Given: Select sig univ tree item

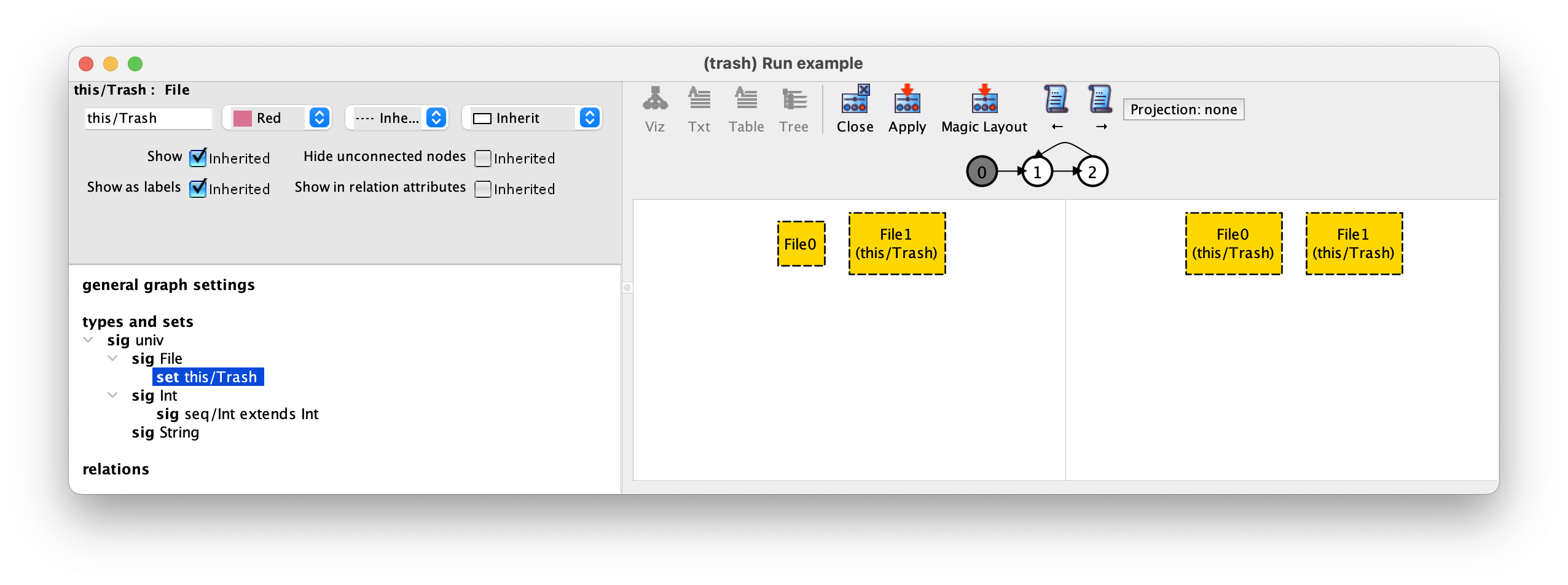Looking at the screenshot, I should click(x=135, y=340).
